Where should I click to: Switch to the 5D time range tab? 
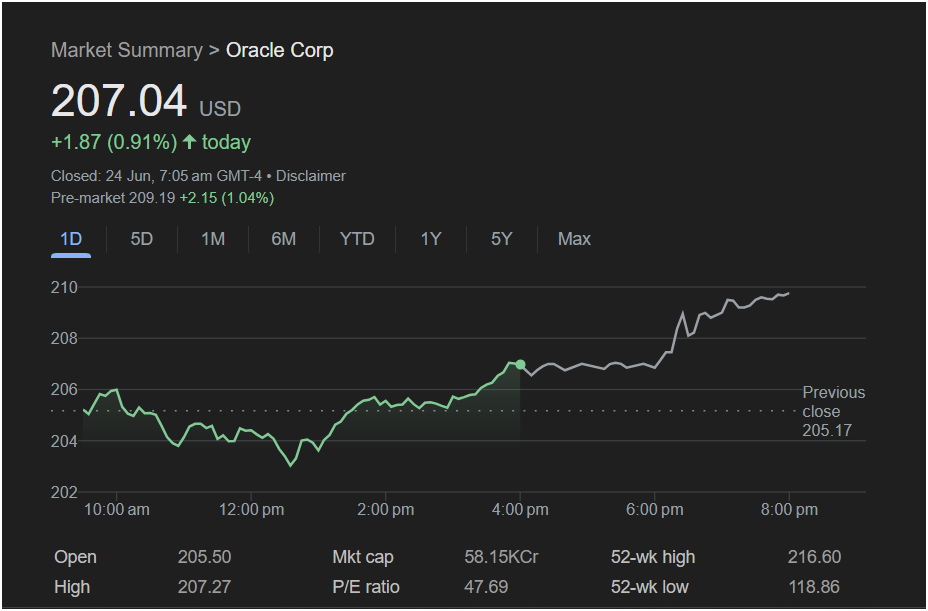click(141, 239)
